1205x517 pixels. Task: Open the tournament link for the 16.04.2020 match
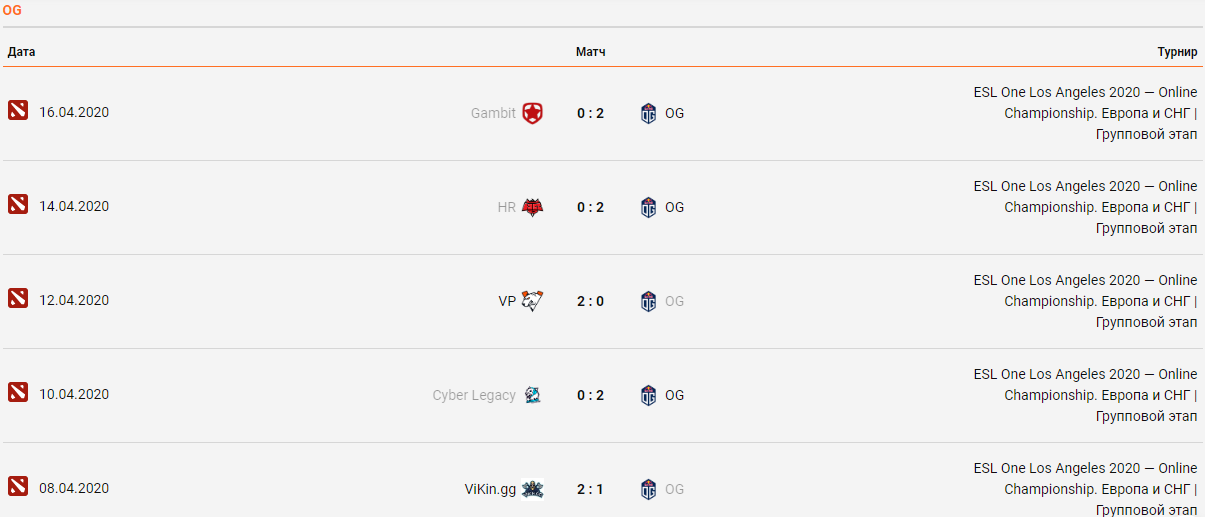[x=1085, y=113]
